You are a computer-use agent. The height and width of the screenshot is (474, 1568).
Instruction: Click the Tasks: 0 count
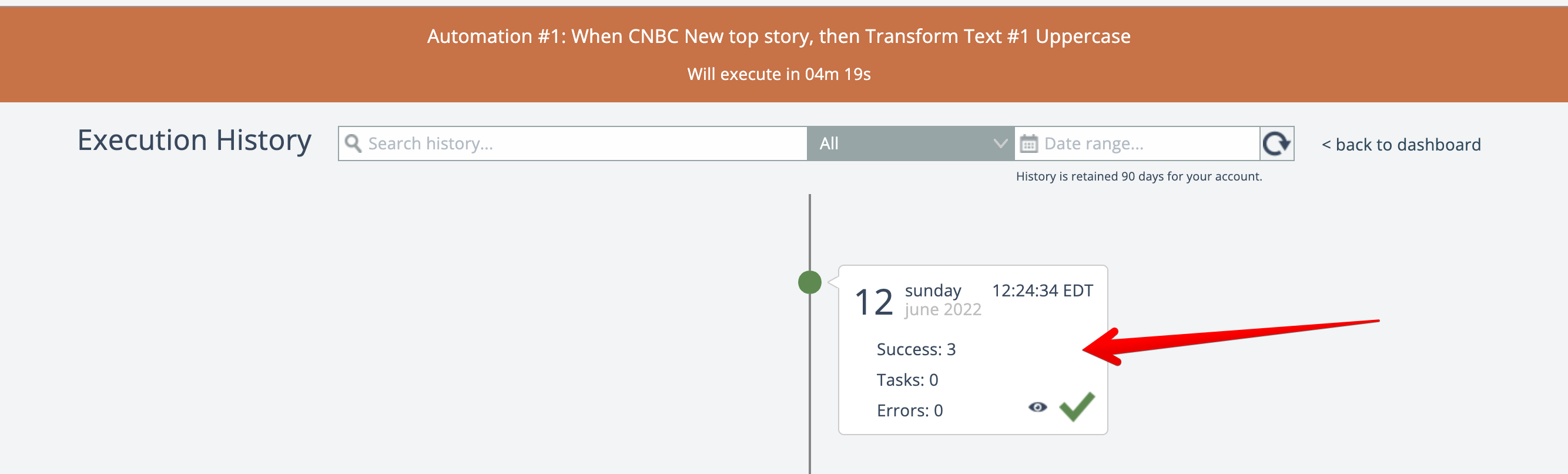point(907,380)
